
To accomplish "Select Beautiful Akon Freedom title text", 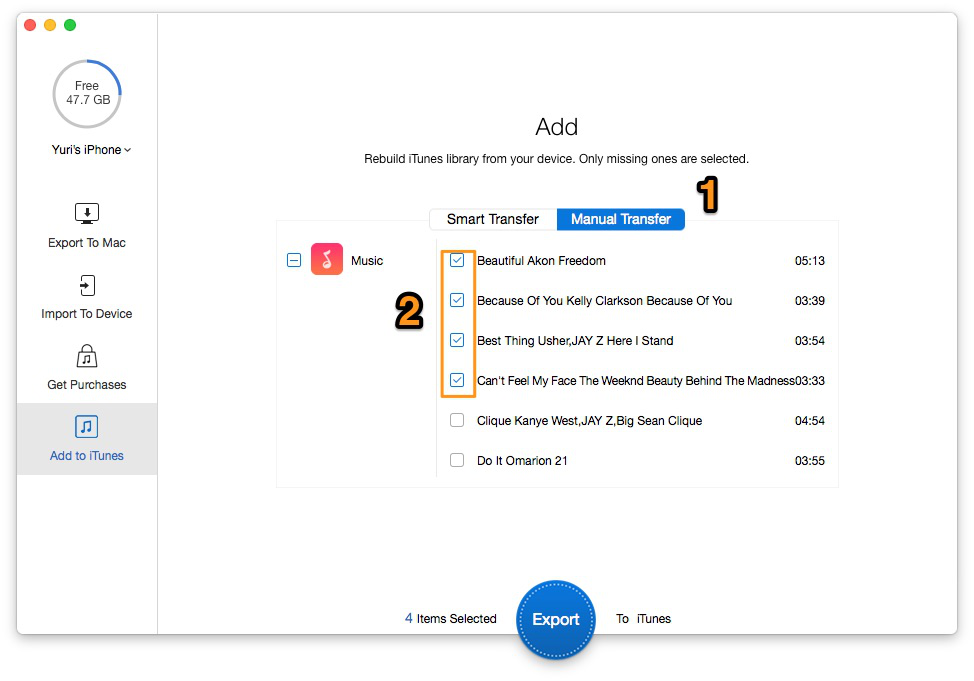I will [541, 261].
